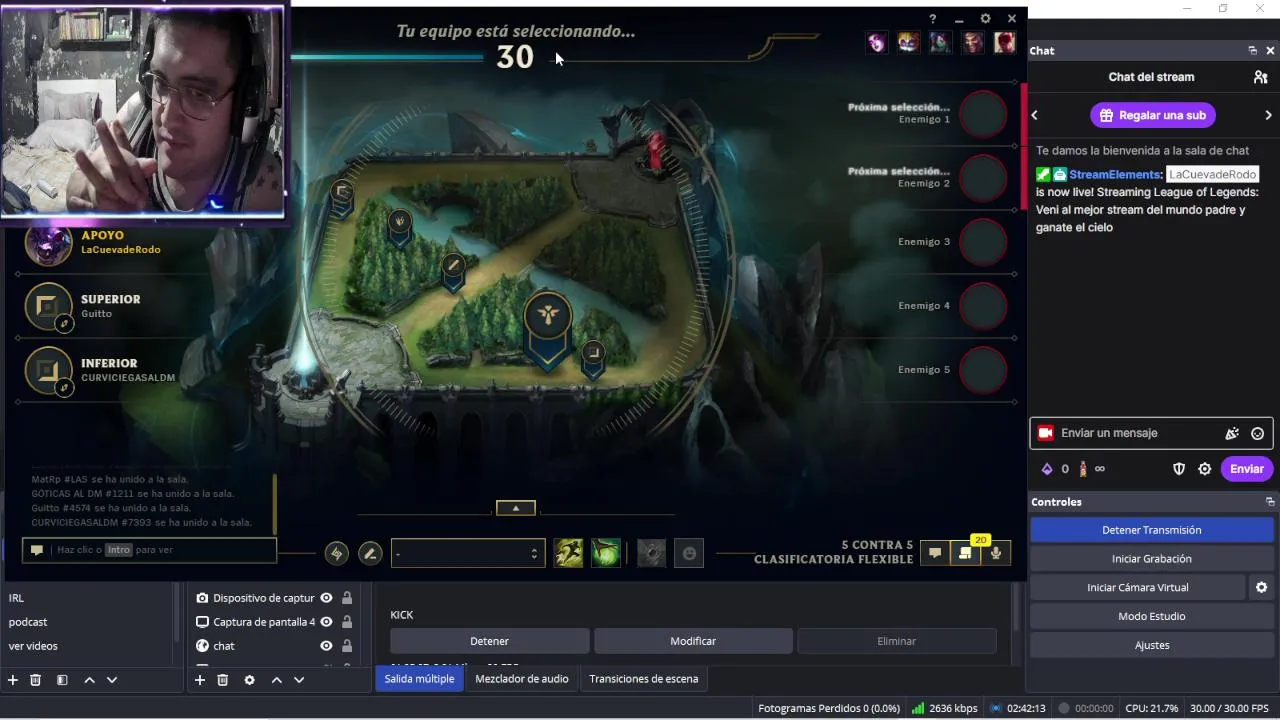Open the ward skin selector icon

coord(651,553)
